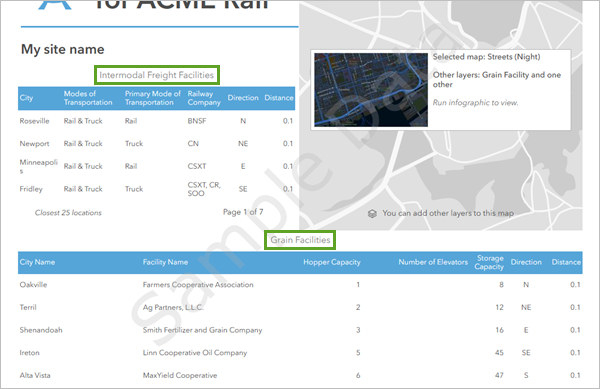Select the Oakville row in grain table
The image size is (600, 389).
[300, 285]
